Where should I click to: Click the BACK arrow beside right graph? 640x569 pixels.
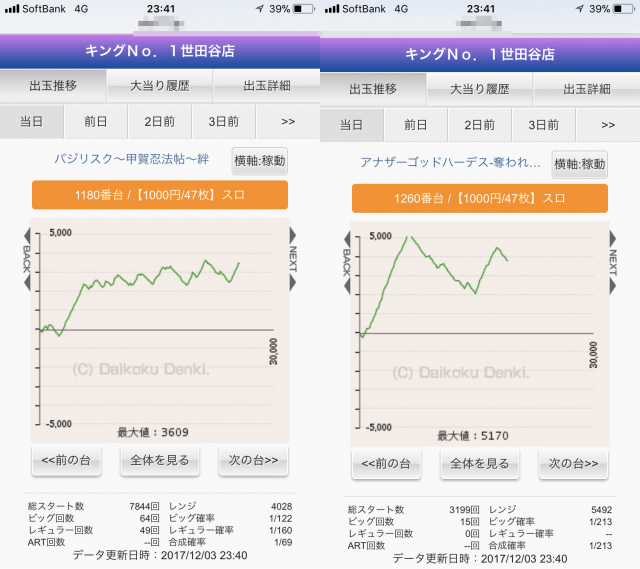point(347,262)
